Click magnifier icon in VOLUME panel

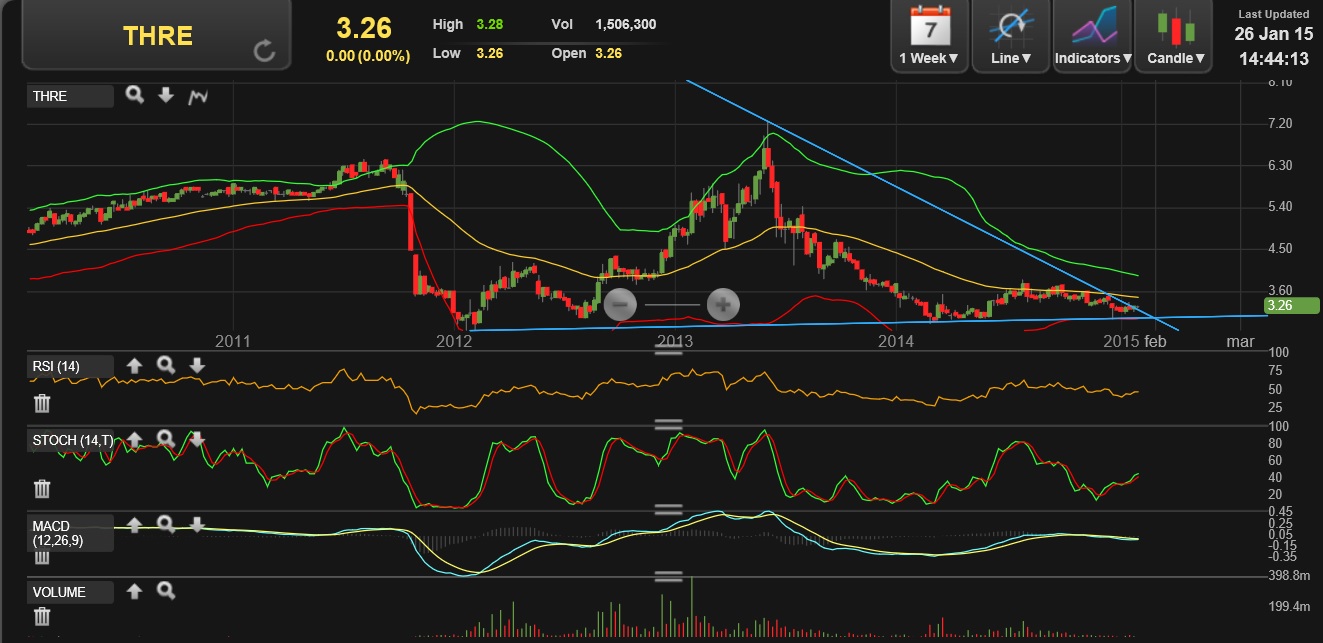(166, 592)
